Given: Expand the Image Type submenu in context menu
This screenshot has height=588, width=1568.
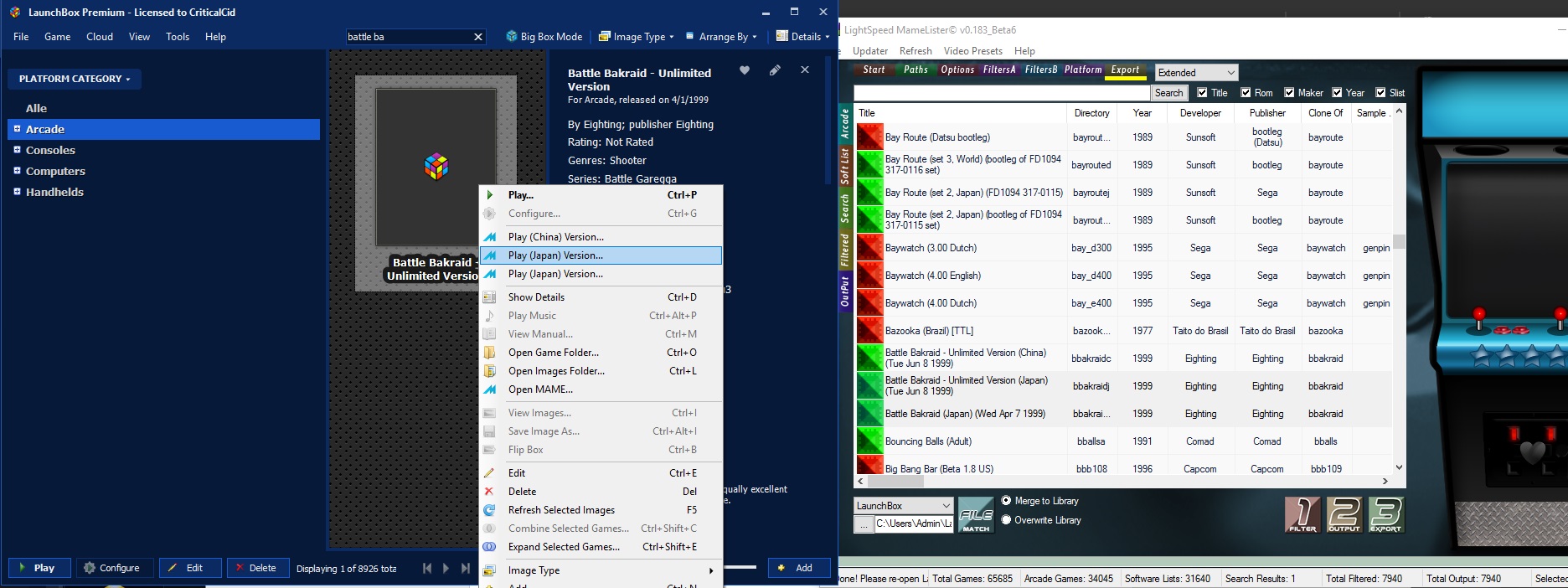Looking at the screenshot, I should pyautogui.click(x=601, y=570).
